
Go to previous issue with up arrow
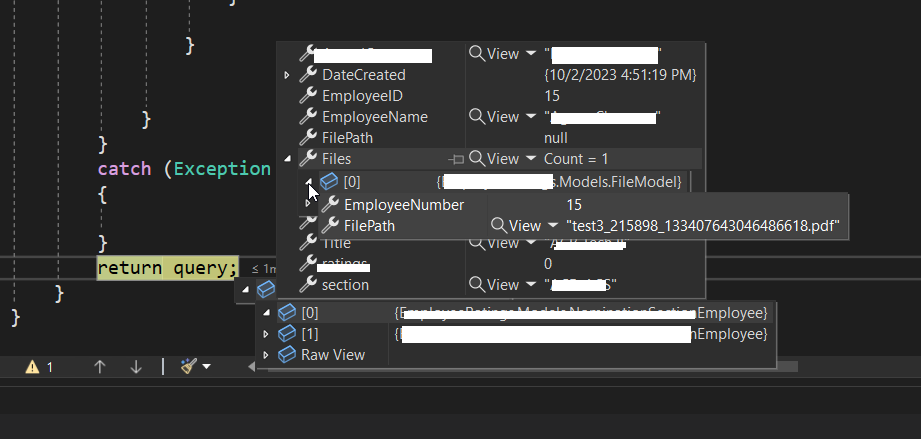[100, 367]
